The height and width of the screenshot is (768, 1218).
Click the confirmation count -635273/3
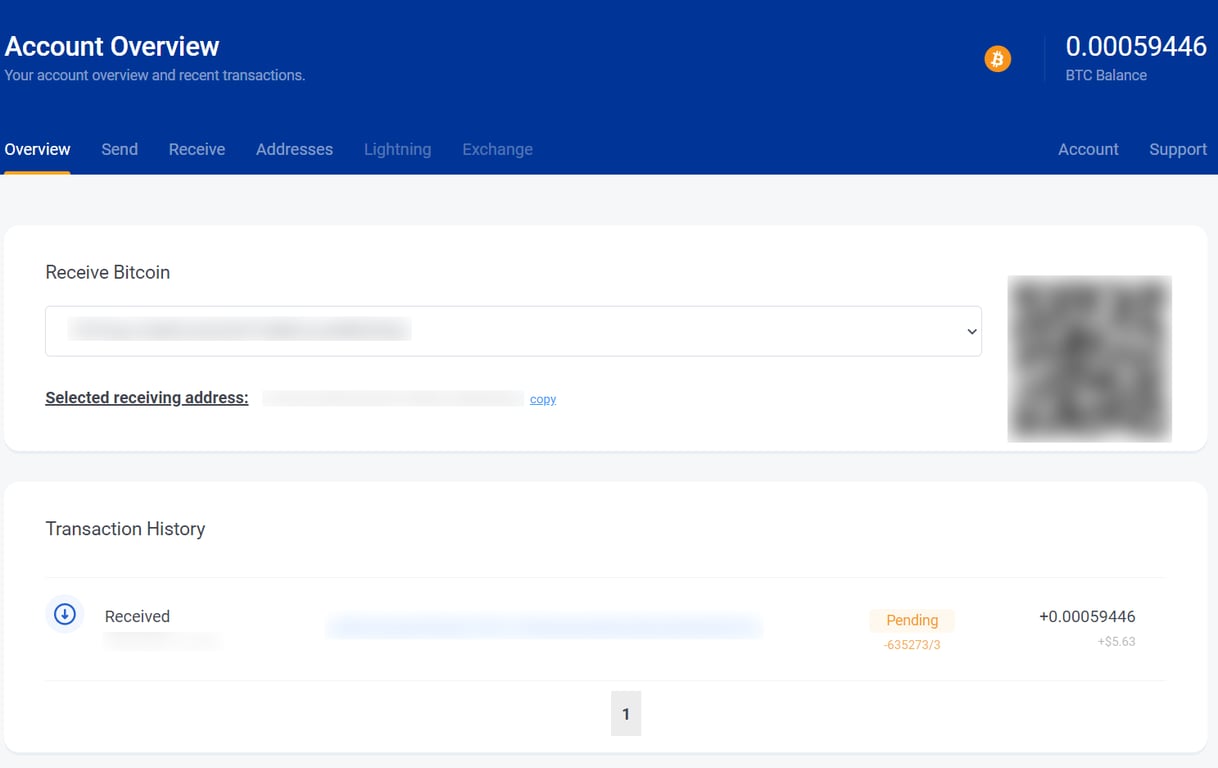click(911, 644)
